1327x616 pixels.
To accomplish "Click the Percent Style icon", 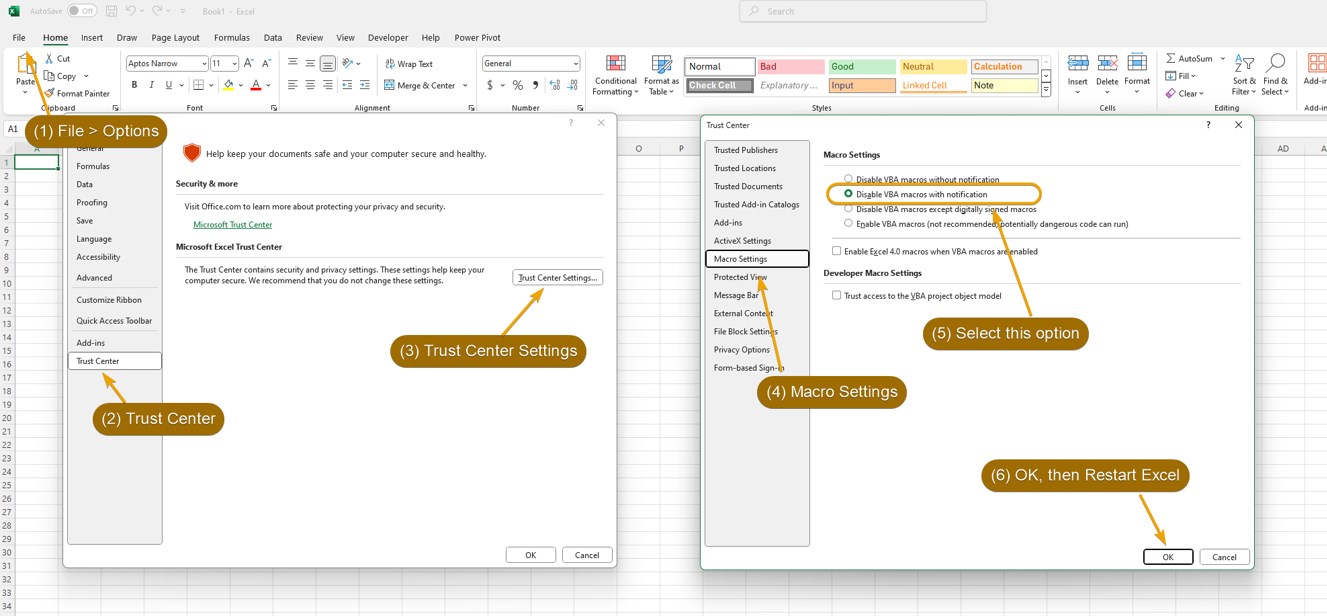I will tap(517, 85).
